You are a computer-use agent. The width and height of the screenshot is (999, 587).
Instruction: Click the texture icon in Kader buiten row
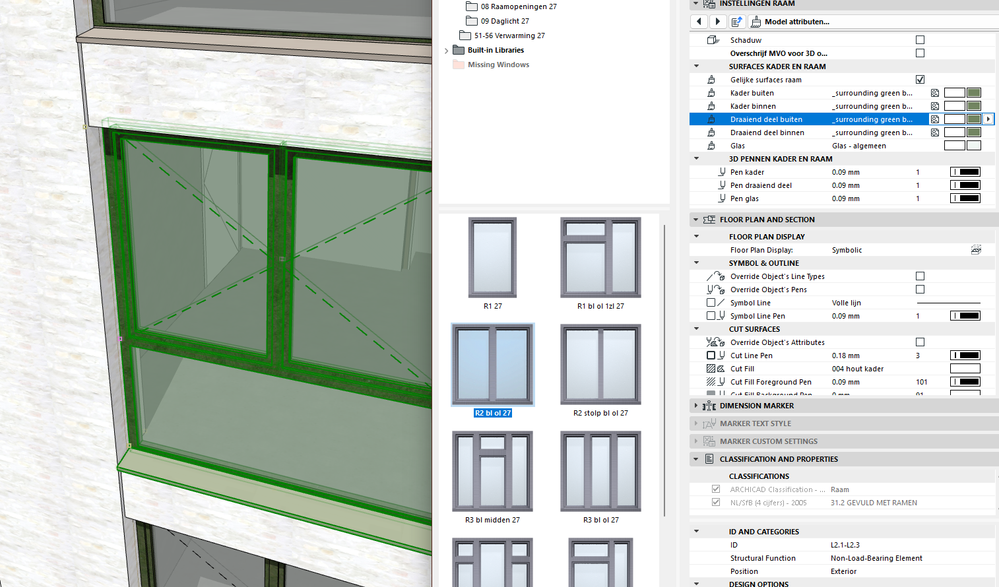(x=935, y=93)
